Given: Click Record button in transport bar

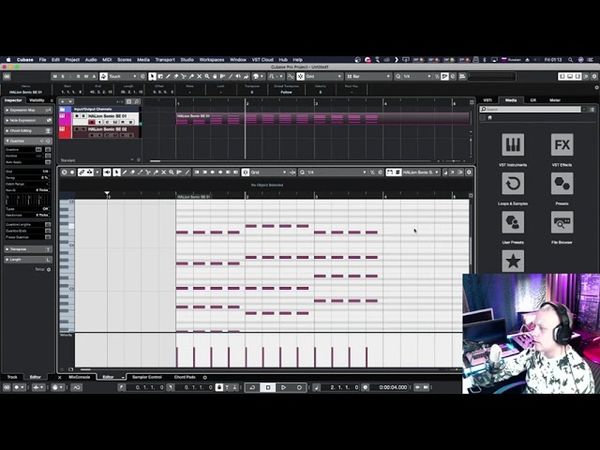Looking at the screenshot, I should tap(299, 388).
